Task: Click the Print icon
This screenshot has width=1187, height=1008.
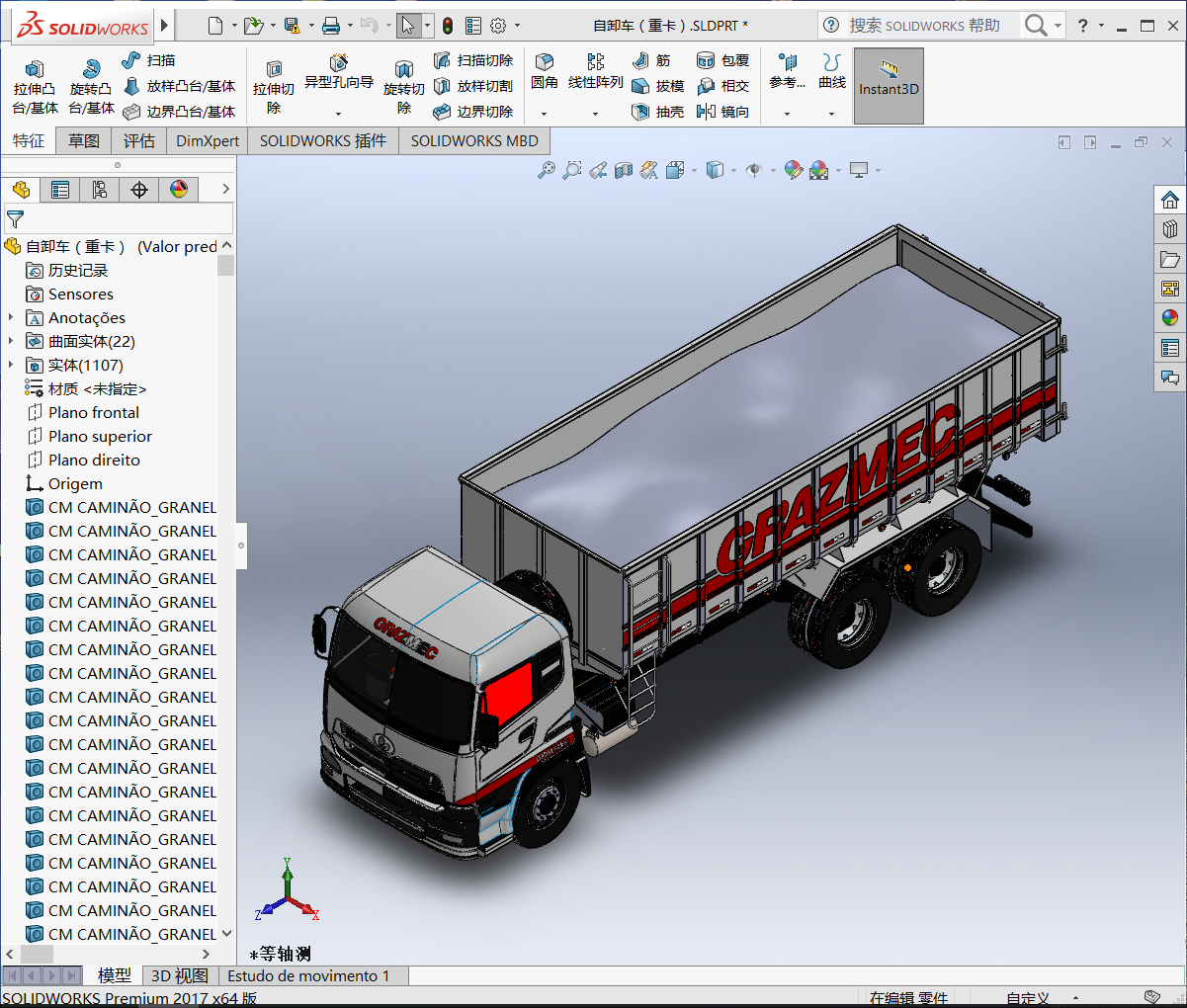Action: coord(331,26)
